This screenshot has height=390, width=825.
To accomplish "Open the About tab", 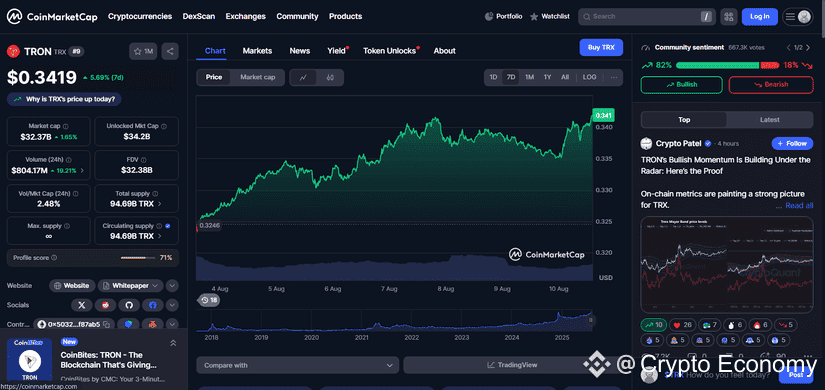I will [445, 51].
